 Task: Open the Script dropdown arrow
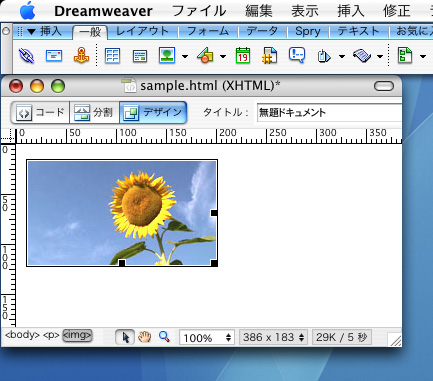380,56
